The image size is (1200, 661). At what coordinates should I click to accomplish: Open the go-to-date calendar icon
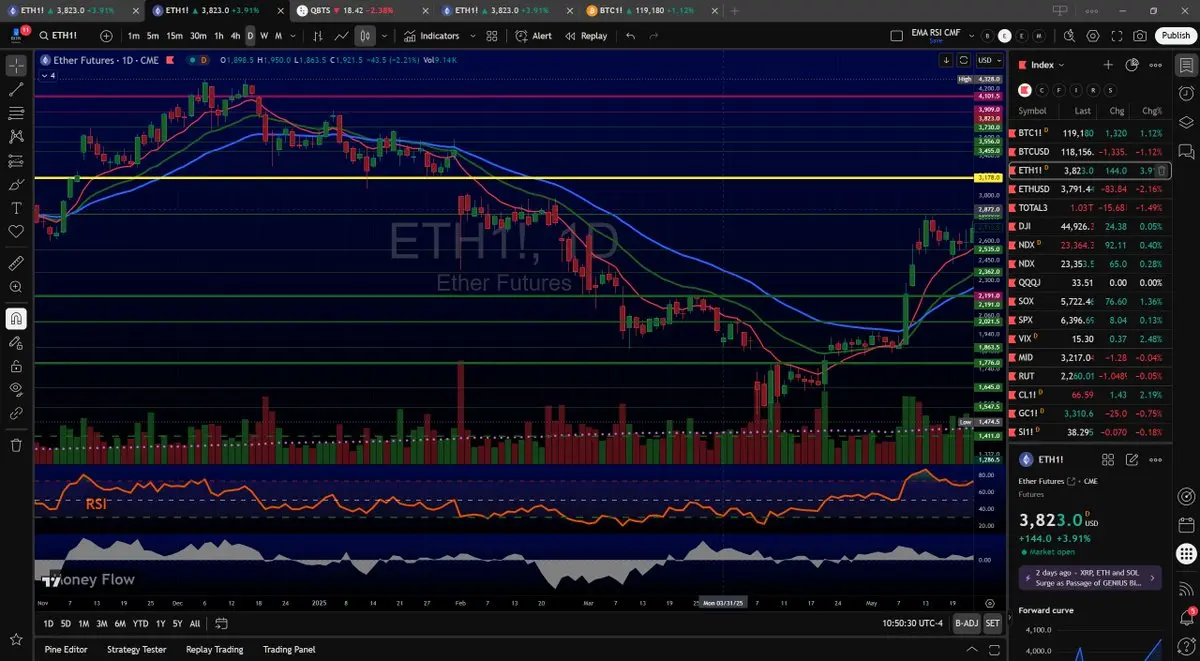point(222,623)
